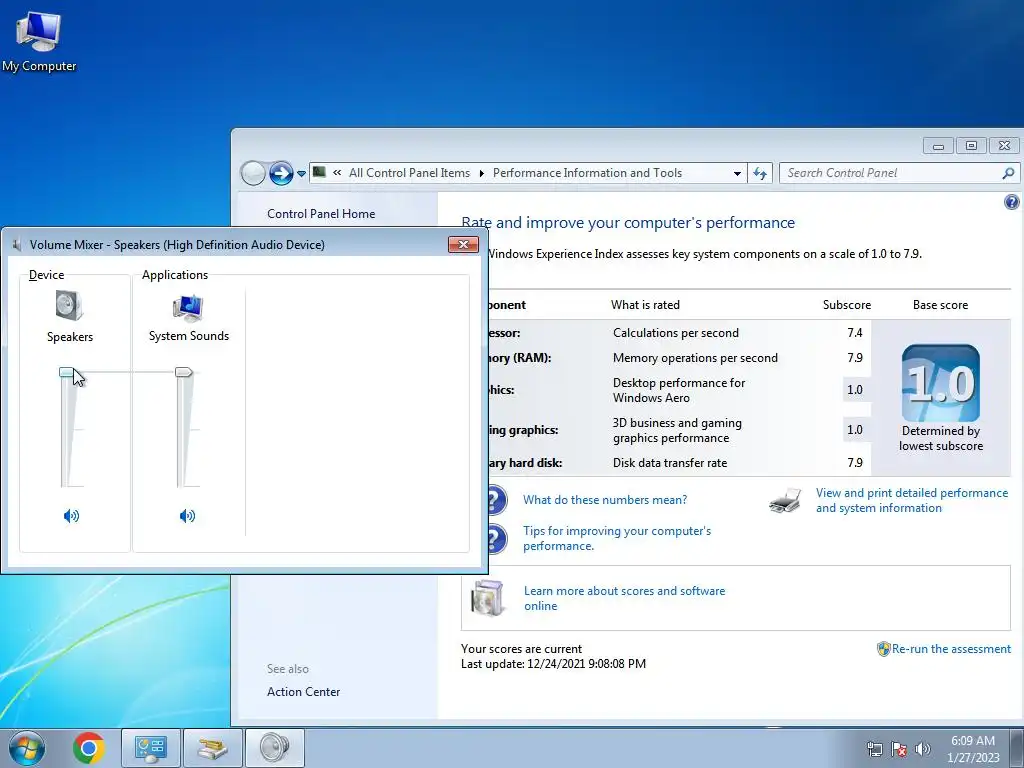The width and height of the screenshot is (1024, 768).
Task: Expand the All Control Panel Items arrow
Action: tap(481, 173)
